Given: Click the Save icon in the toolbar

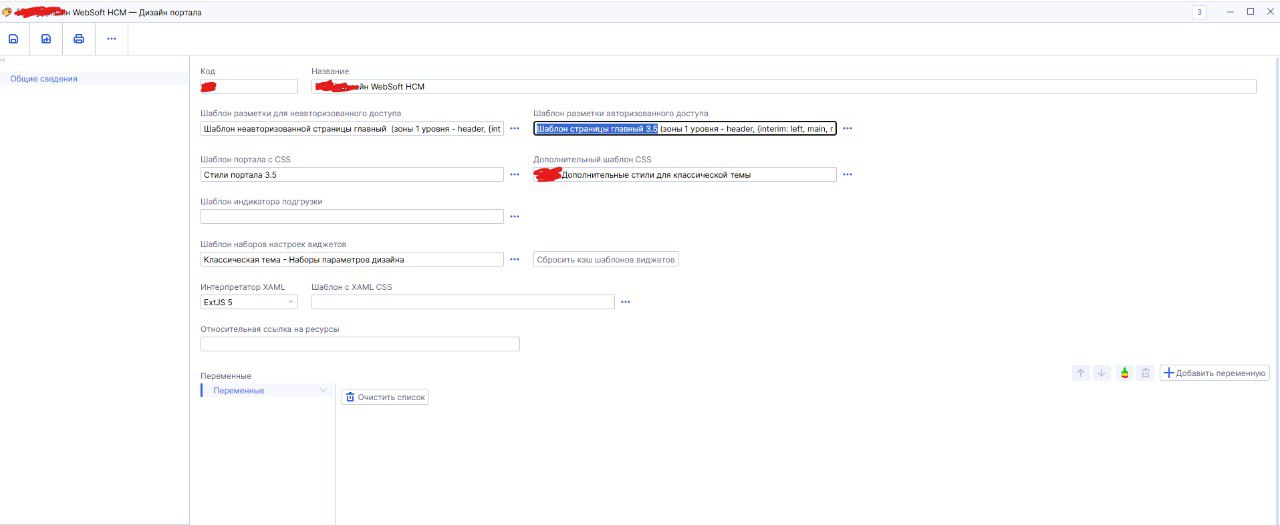Looking at the screenshot, I should tap(14, 39).
